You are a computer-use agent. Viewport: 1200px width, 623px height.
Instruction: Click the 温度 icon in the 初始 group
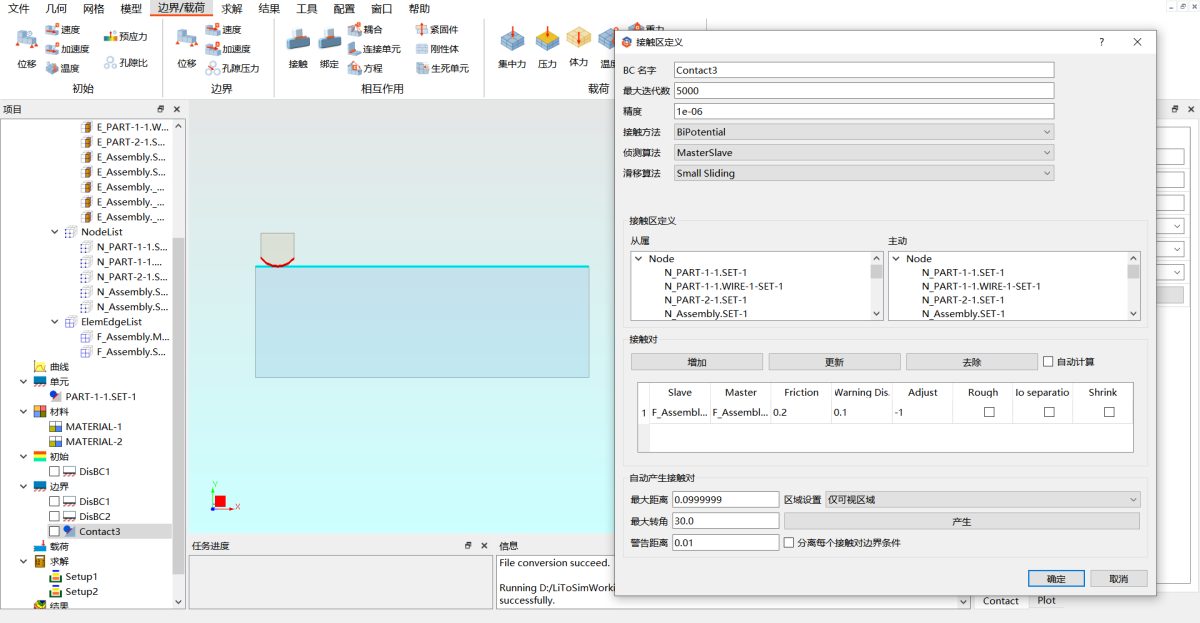click(51, 68)
